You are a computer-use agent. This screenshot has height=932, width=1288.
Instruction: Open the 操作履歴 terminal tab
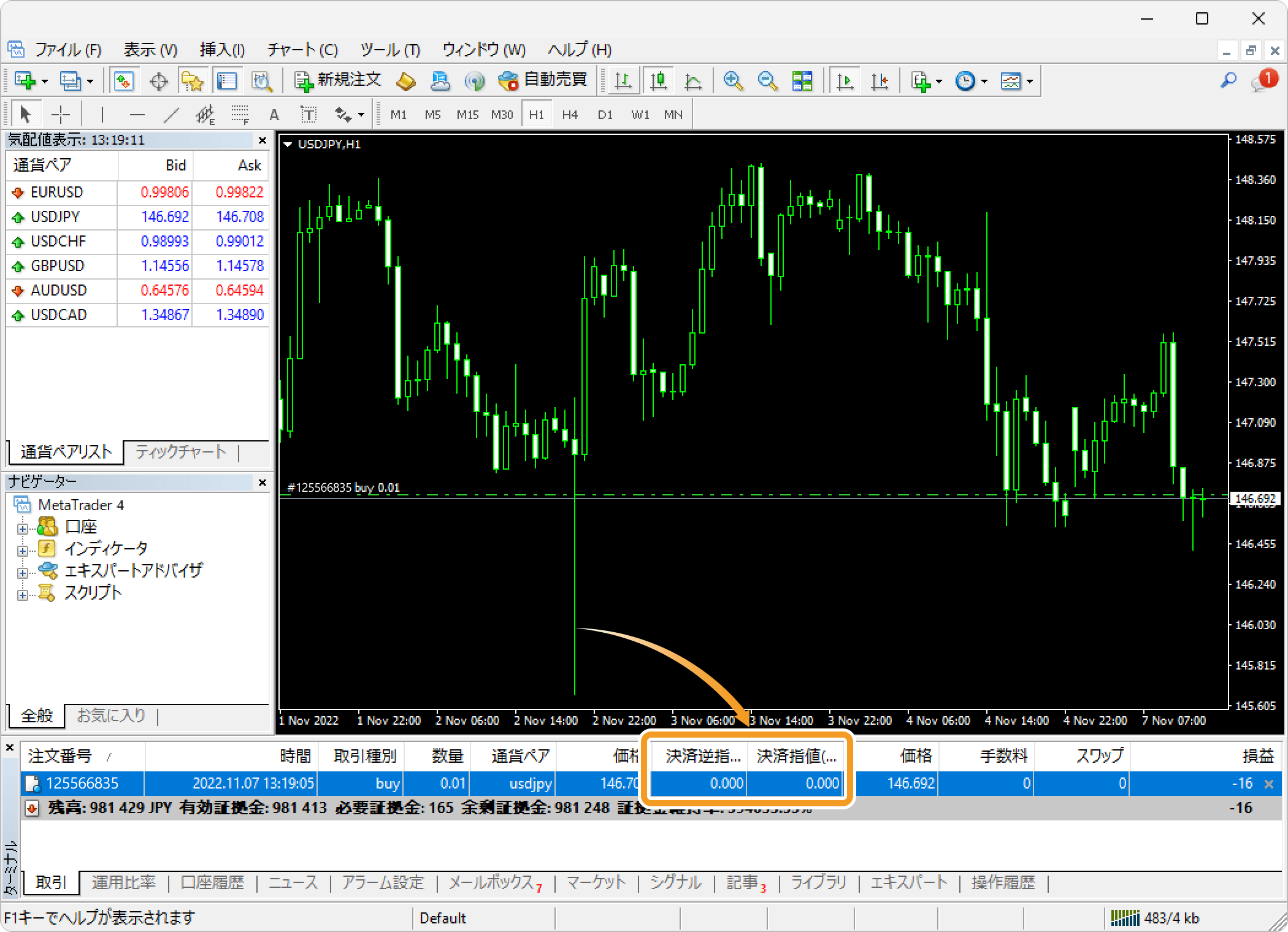pos(1003,883)
